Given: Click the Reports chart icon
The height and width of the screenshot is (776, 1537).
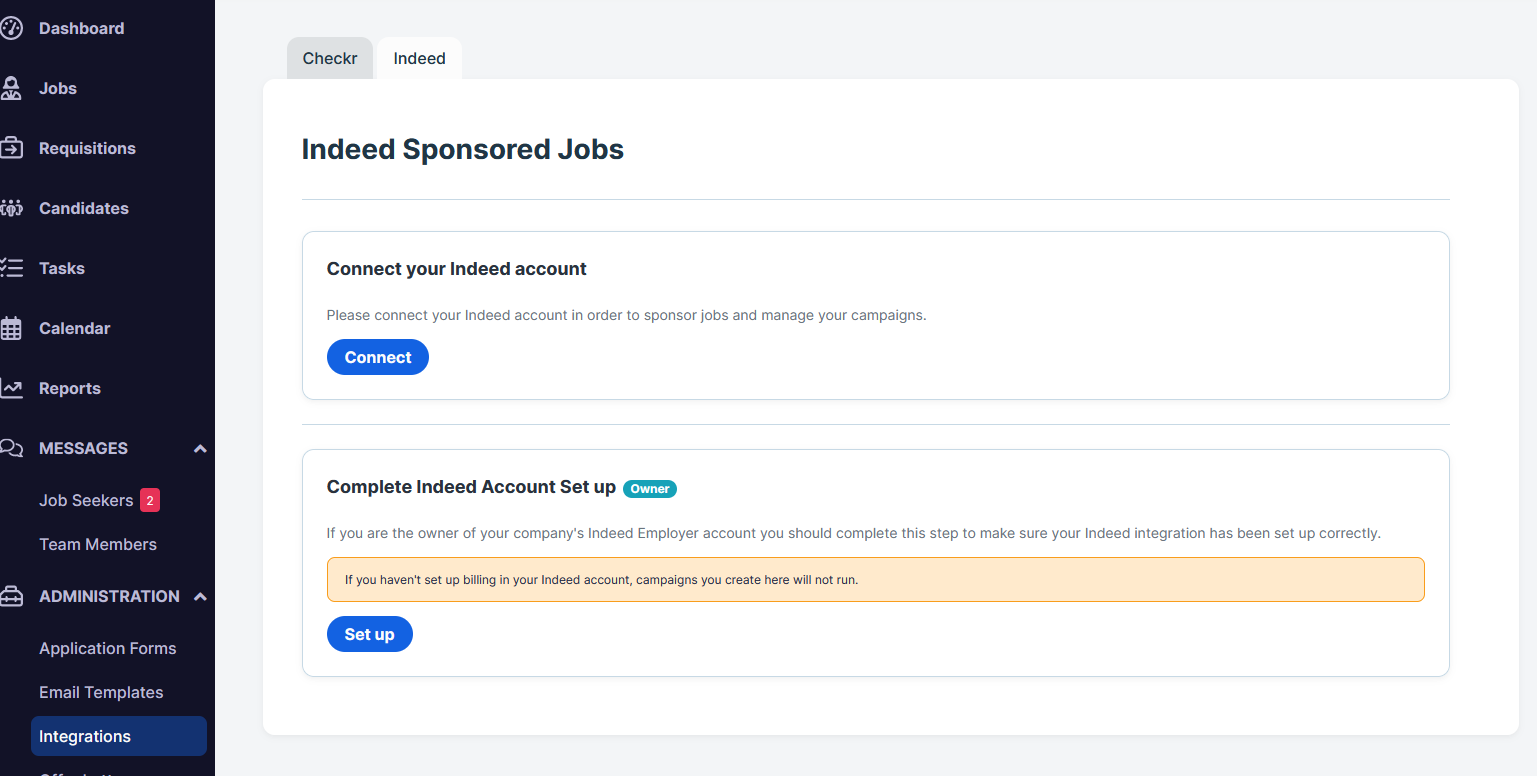Looking at the screenshot, I should pos(11,388).
